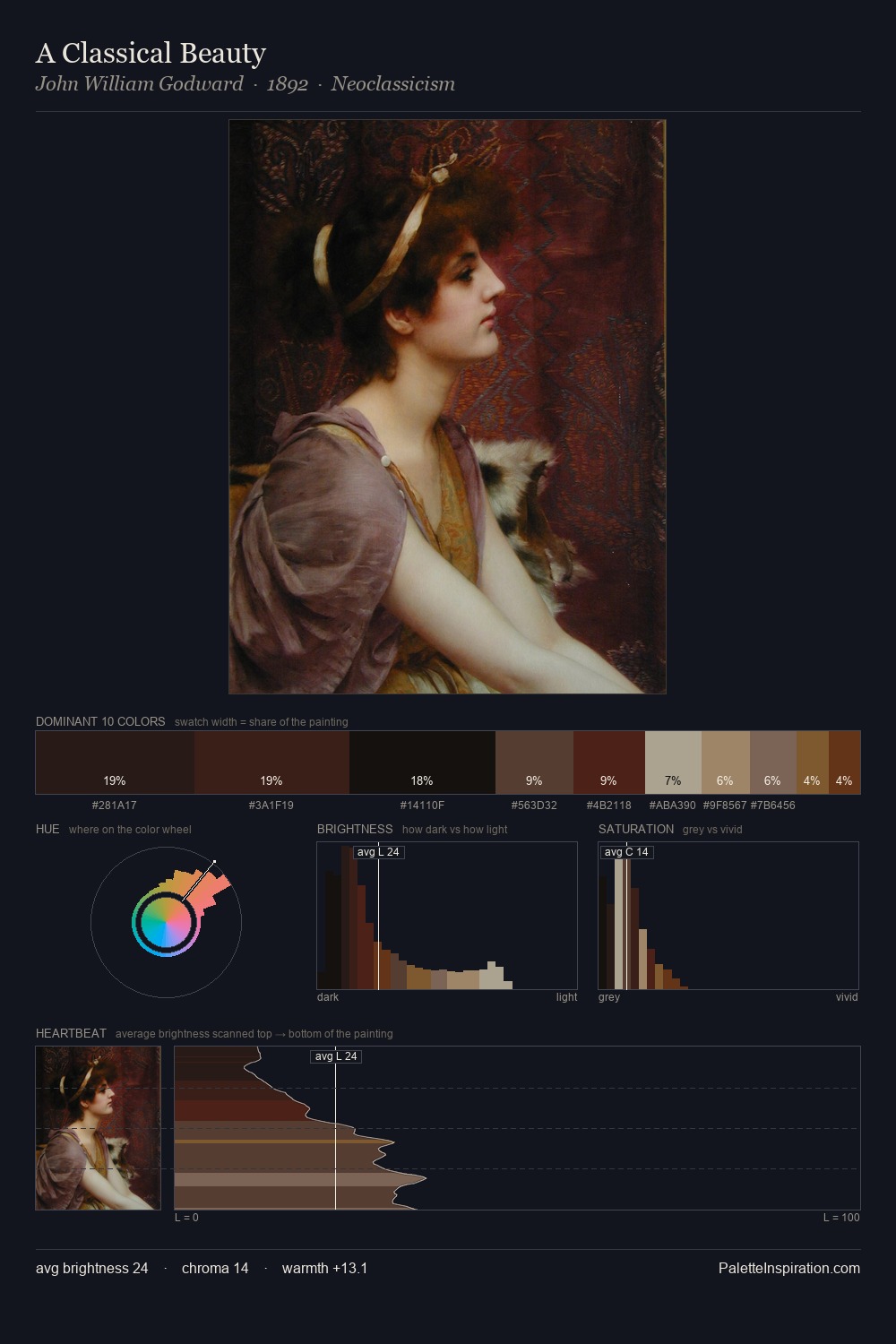
Task: Choose the #7B6456 6% swatch
Action: [x=773, y=762]
